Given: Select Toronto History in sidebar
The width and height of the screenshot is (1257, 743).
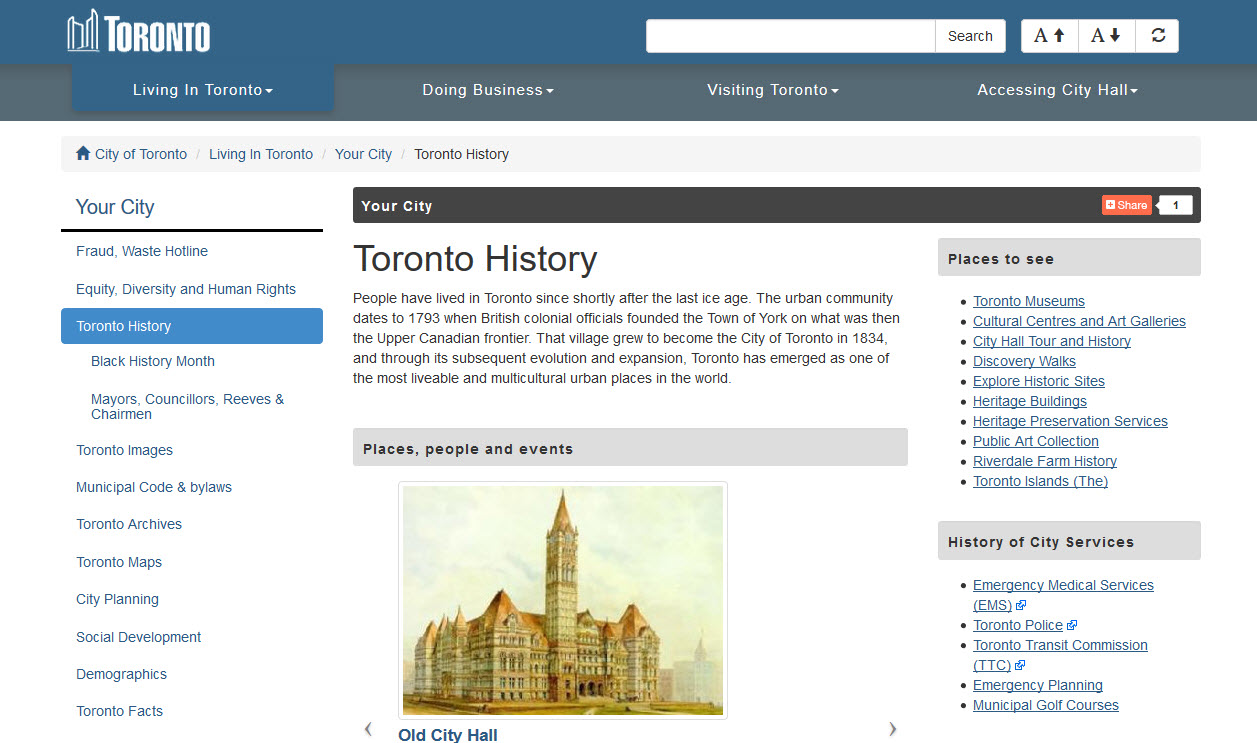Looking at the screenshot, I should point(192,326).
